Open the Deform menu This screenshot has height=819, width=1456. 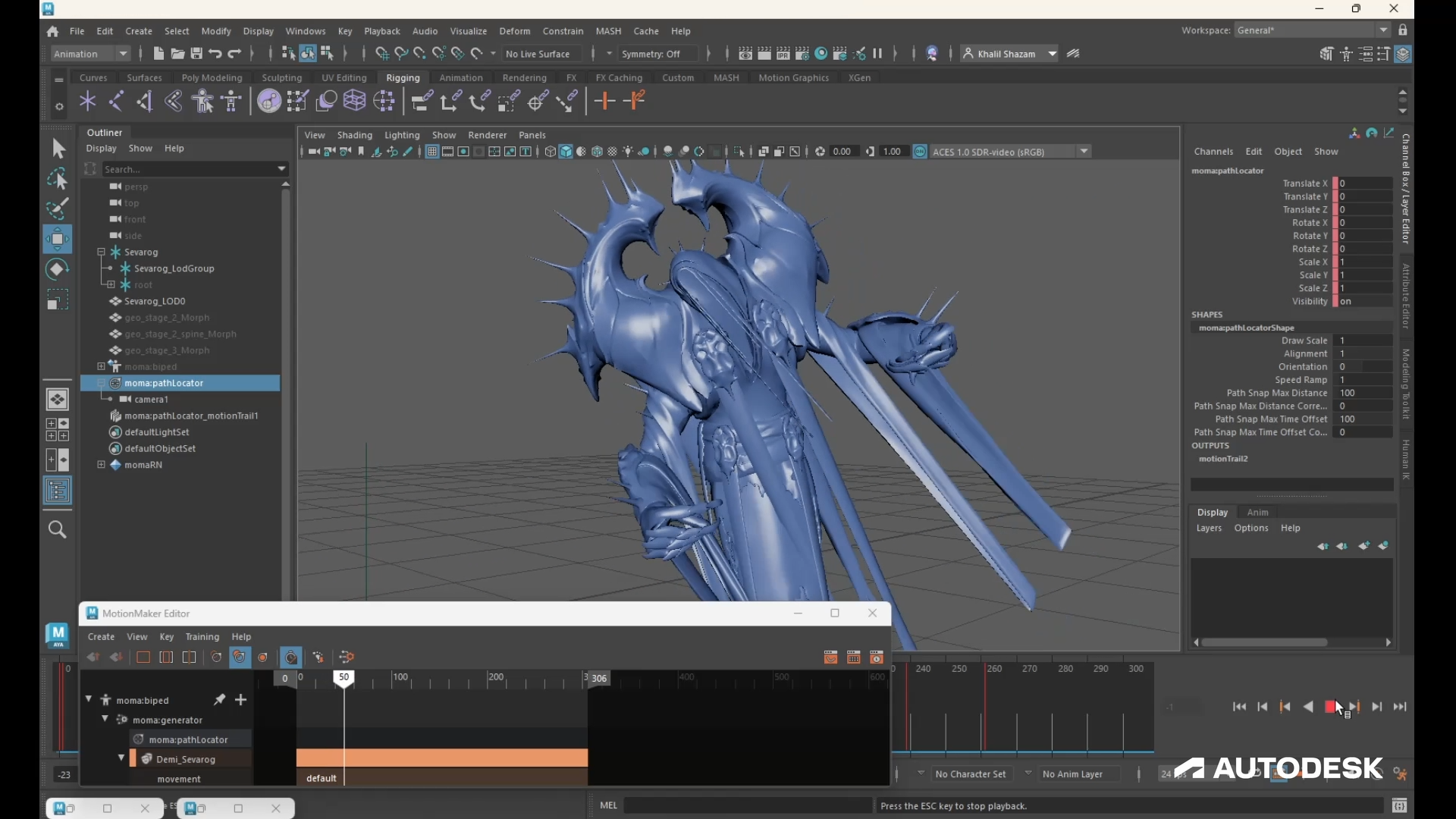tap(514, 32)
